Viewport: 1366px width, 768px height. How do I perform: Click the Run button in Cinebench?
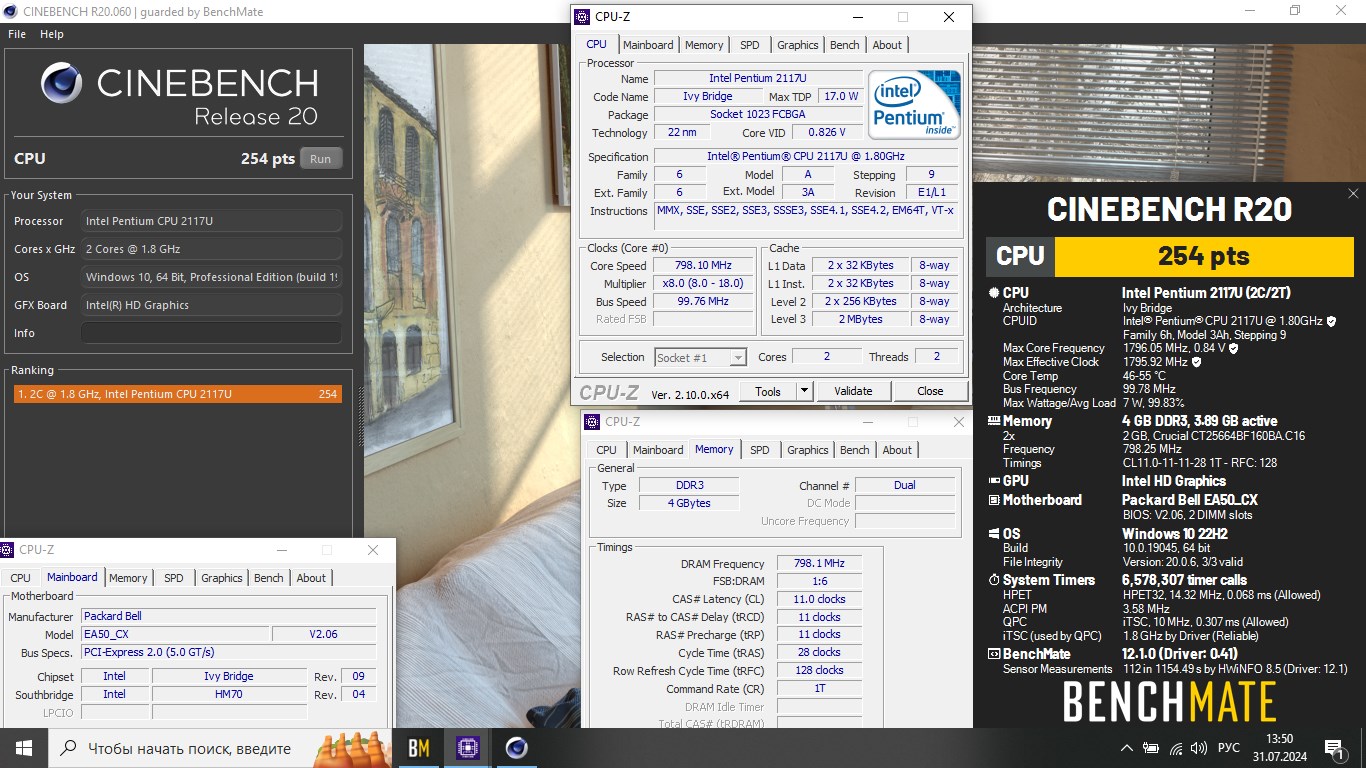point(321,159)
